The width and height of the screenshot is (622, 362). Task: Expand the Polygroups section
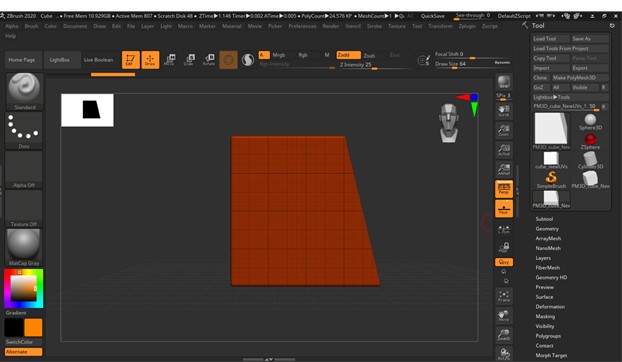[x=548, y=336]
